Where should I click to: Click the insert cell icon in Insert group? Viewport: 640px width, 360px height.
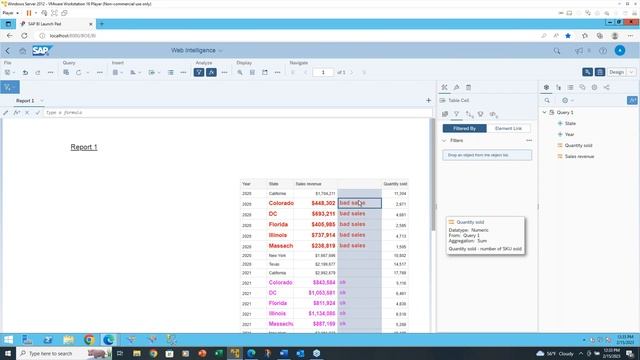152,73
